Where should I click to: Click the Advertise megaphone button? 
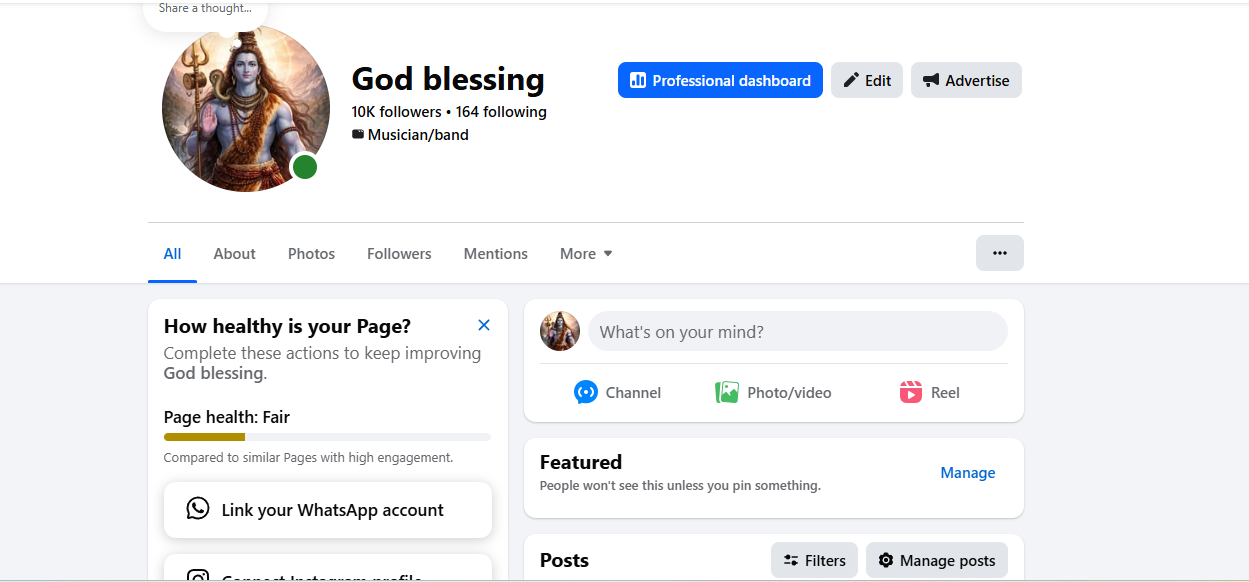pos(966,81)
